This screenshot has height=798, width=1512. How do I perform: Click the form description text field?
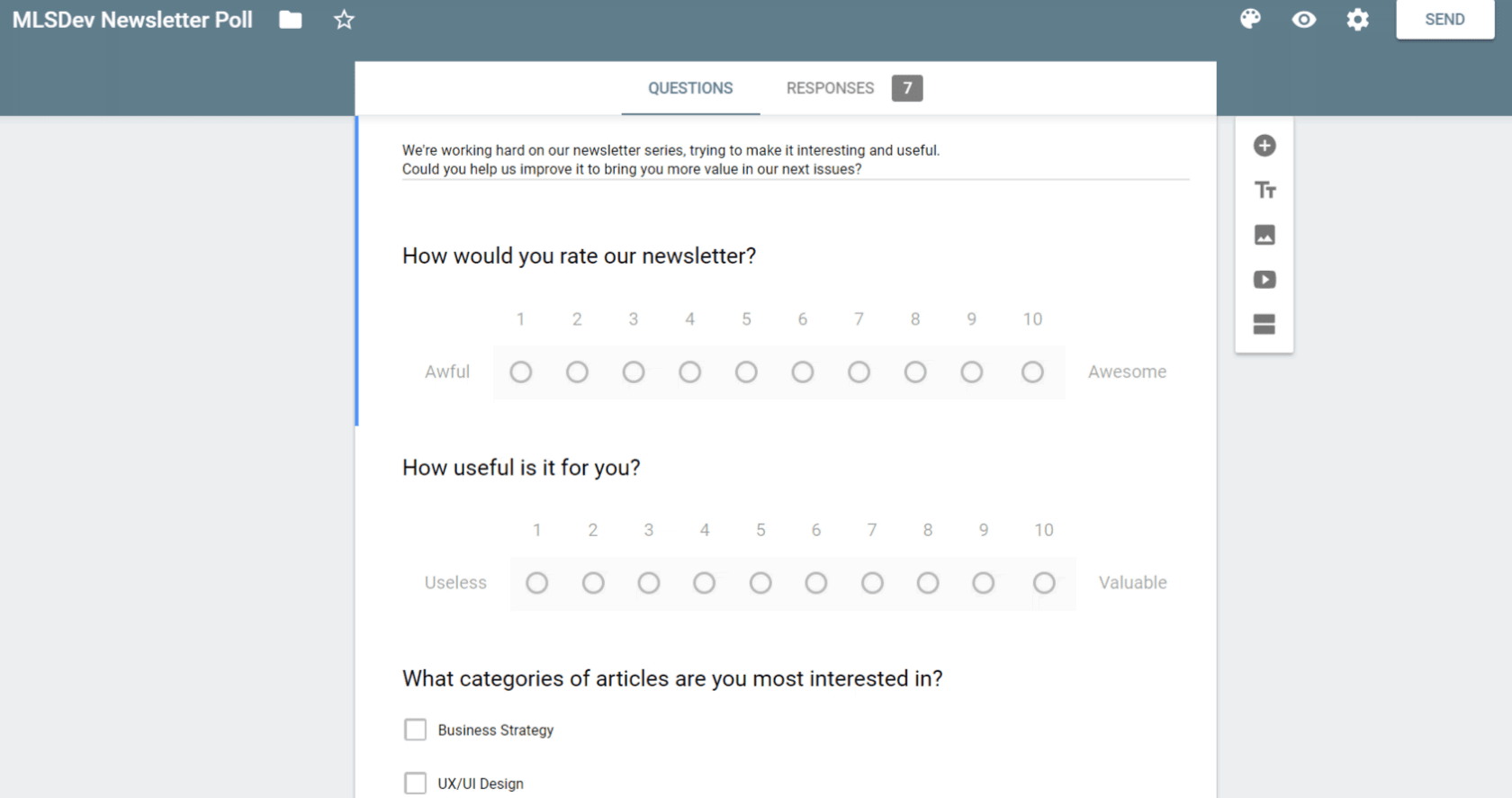796,159
